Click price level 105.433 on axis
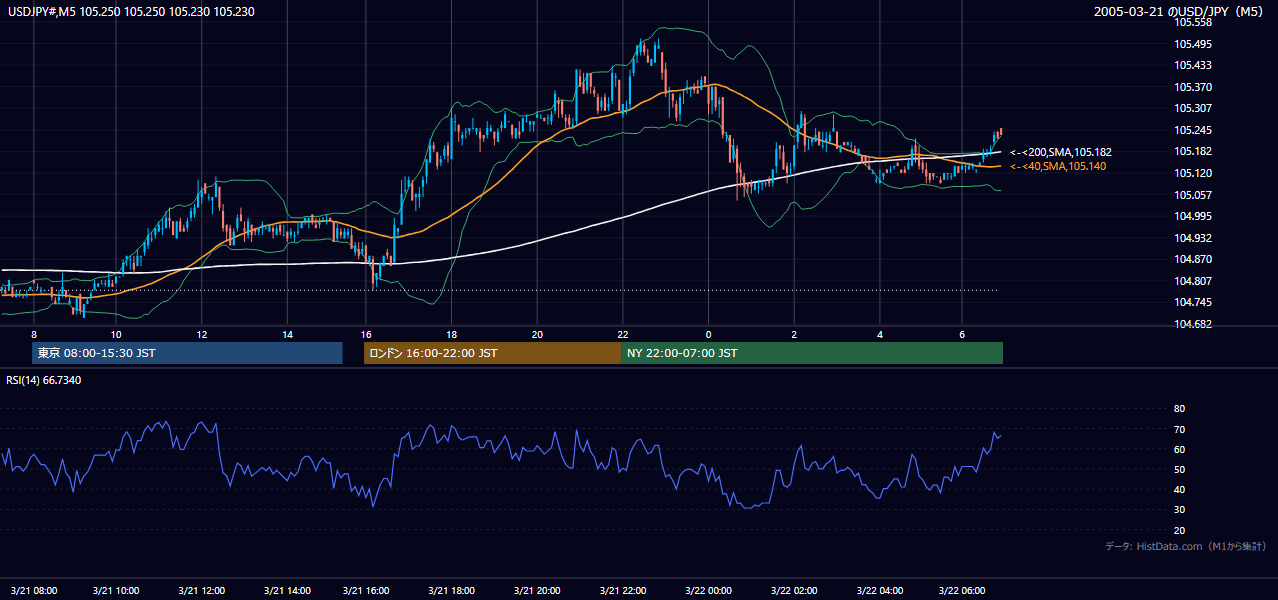This screenshot has height=600, width=1278. (1194, 65)
